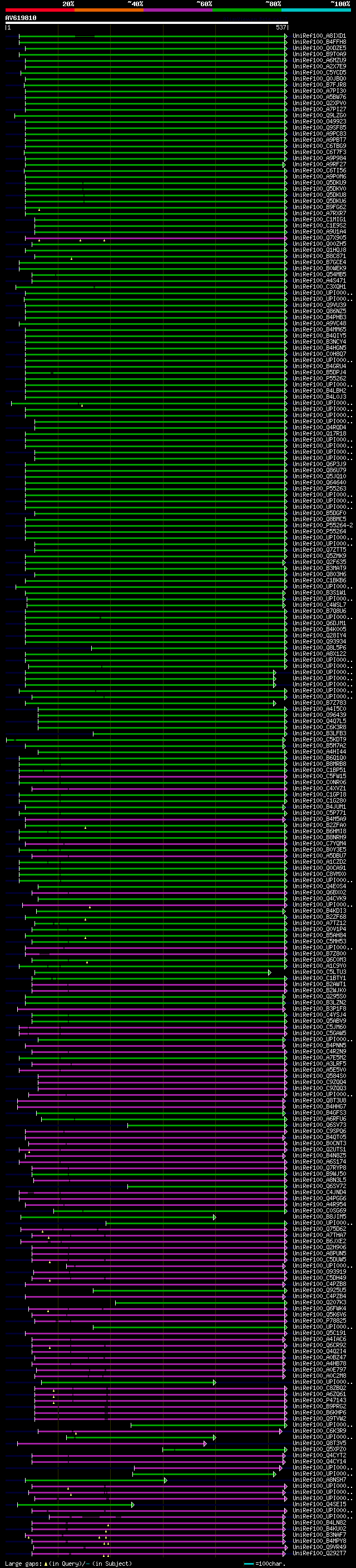Select the UniRef100_B9T0A9 entry
The image size is (356, 1568).
pos(319,54)
